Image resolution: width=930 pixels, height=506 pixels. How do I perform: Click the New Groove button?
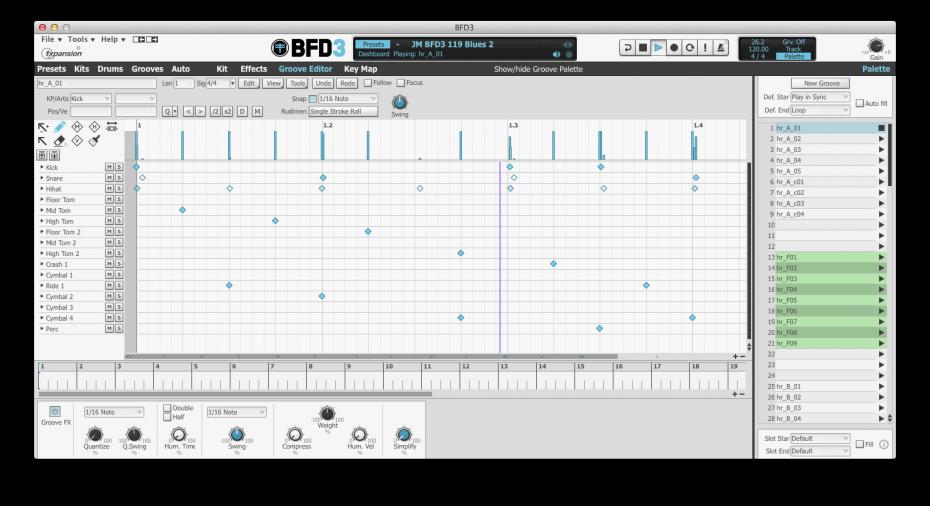click(x=821, y=83)
